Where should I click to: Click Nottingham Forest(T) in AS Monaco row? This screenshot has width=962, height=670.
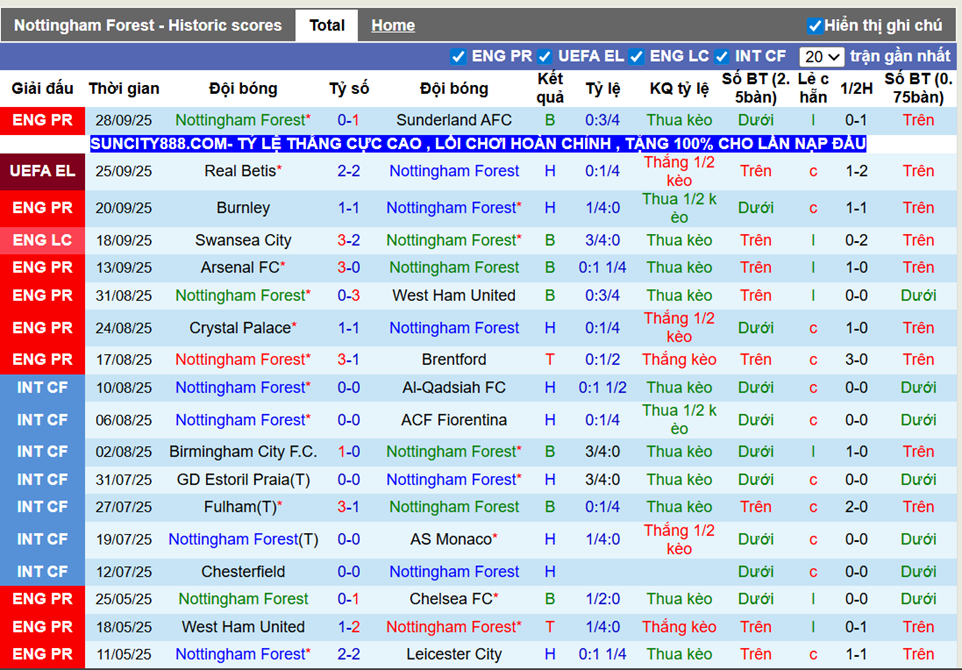pos(243,540)
